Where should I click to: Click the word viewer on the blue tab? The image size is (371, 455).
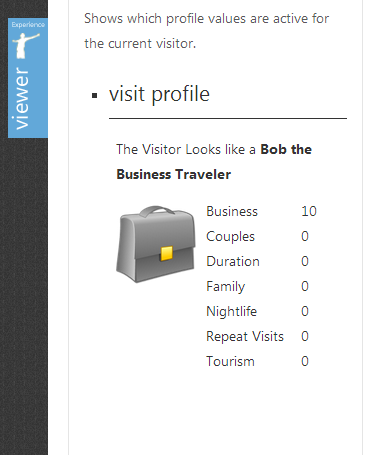pyautogui.click(x=22, y=98)
